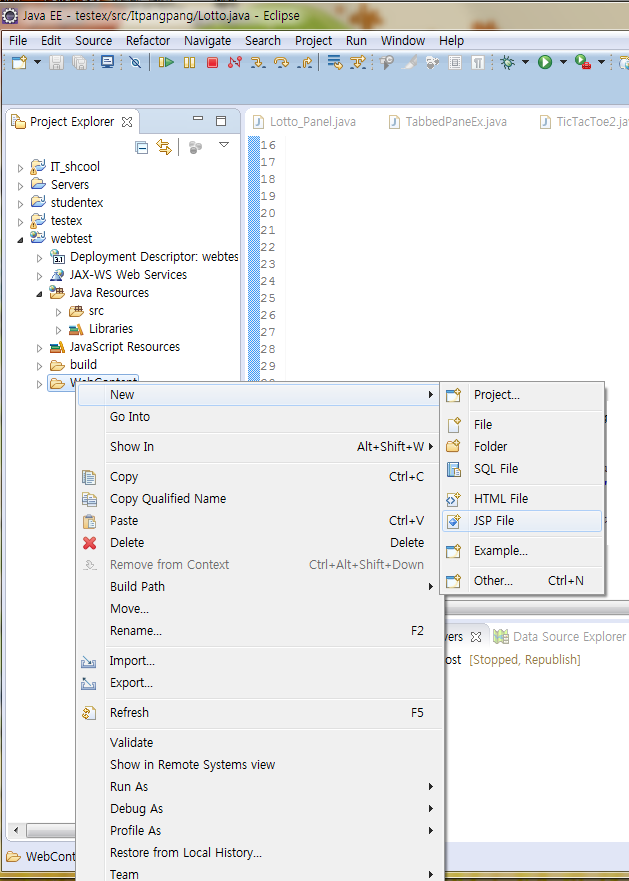Open Project Explorer View Menu triangle
629x881 pixels.
point(224,145)
